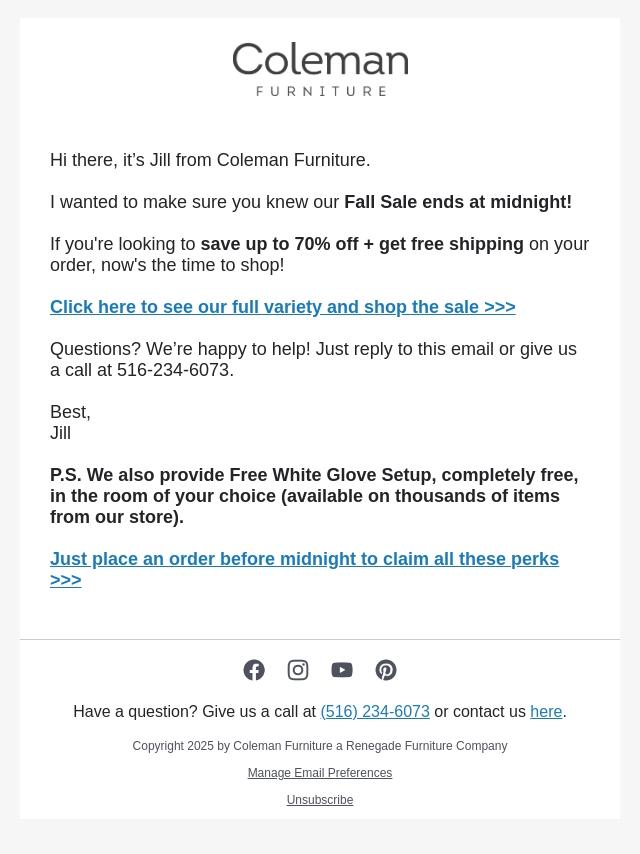Click the 'here' contact us link

(x=546, y=712)
